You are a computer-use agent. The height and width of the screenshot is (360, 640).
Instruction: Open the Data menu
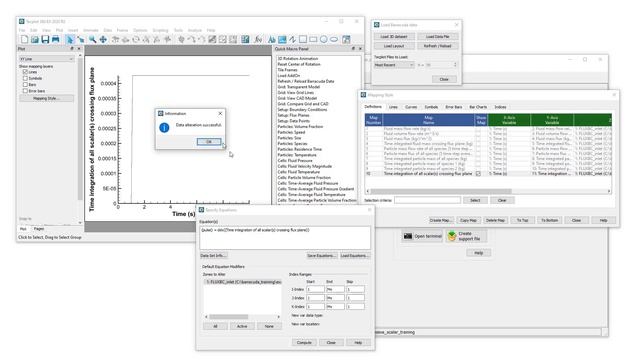coord(108,30)
